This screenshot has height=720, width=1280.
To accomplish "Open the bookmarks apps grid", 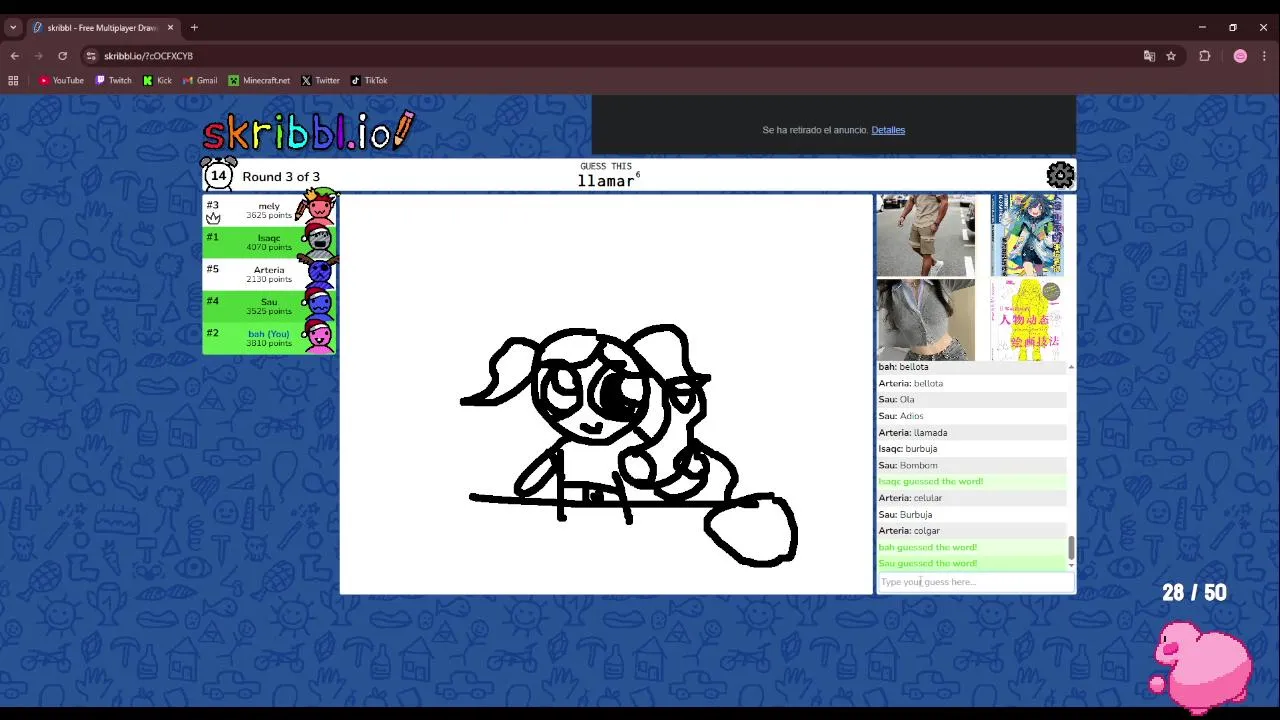I will tap(13, 81).
